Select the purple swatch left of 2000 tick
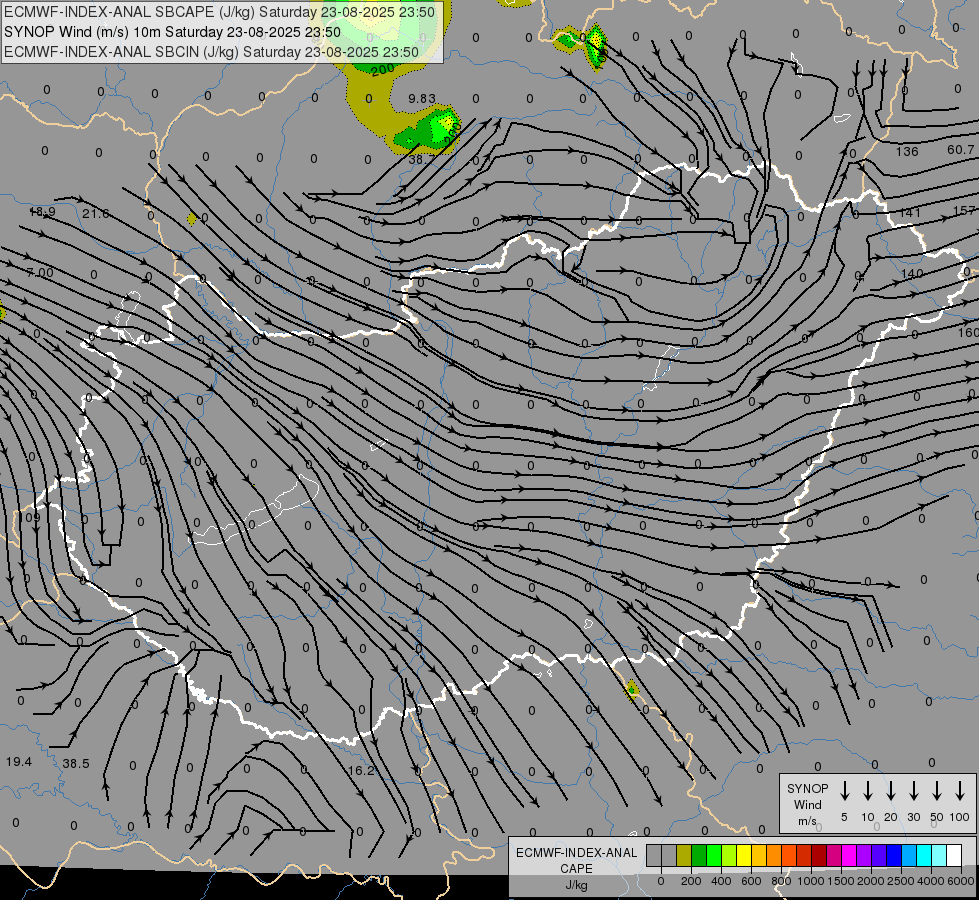979x900 pixels. pyautogui.click(x=864, y=856)
